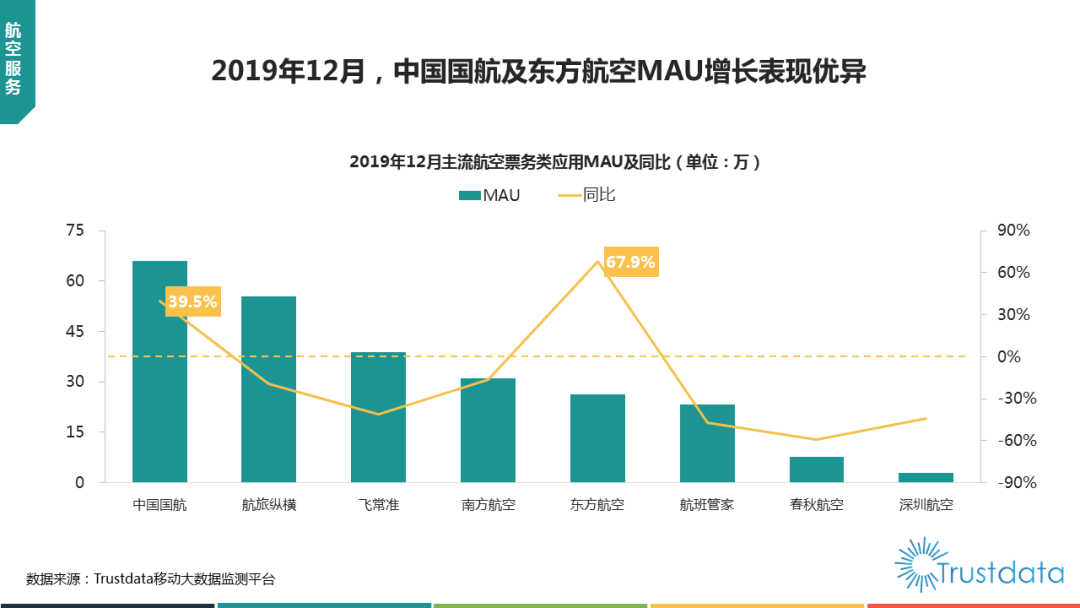The image size is (1080, 608).
Task: Select the 航旅纵横 MAU bar
Action: coord(269,390)
